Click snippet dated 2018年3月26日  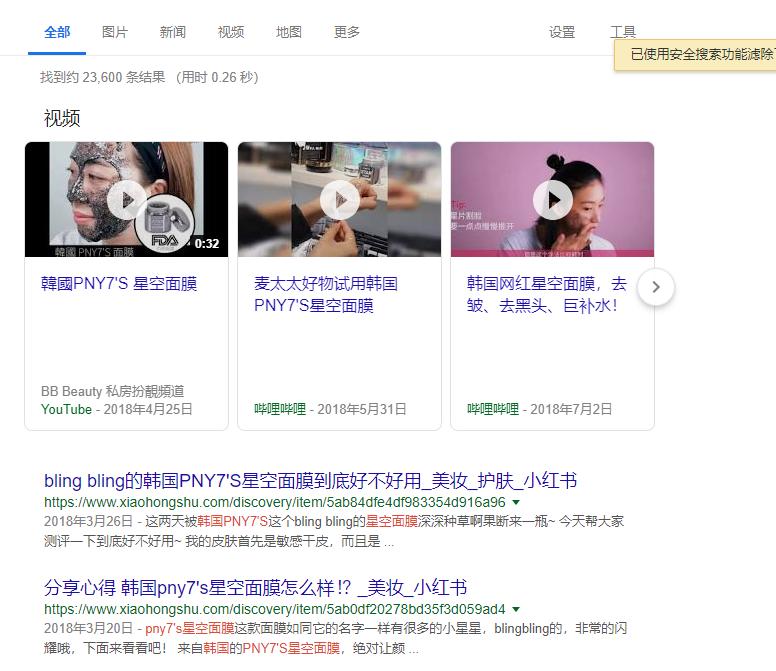click(334, 531)
